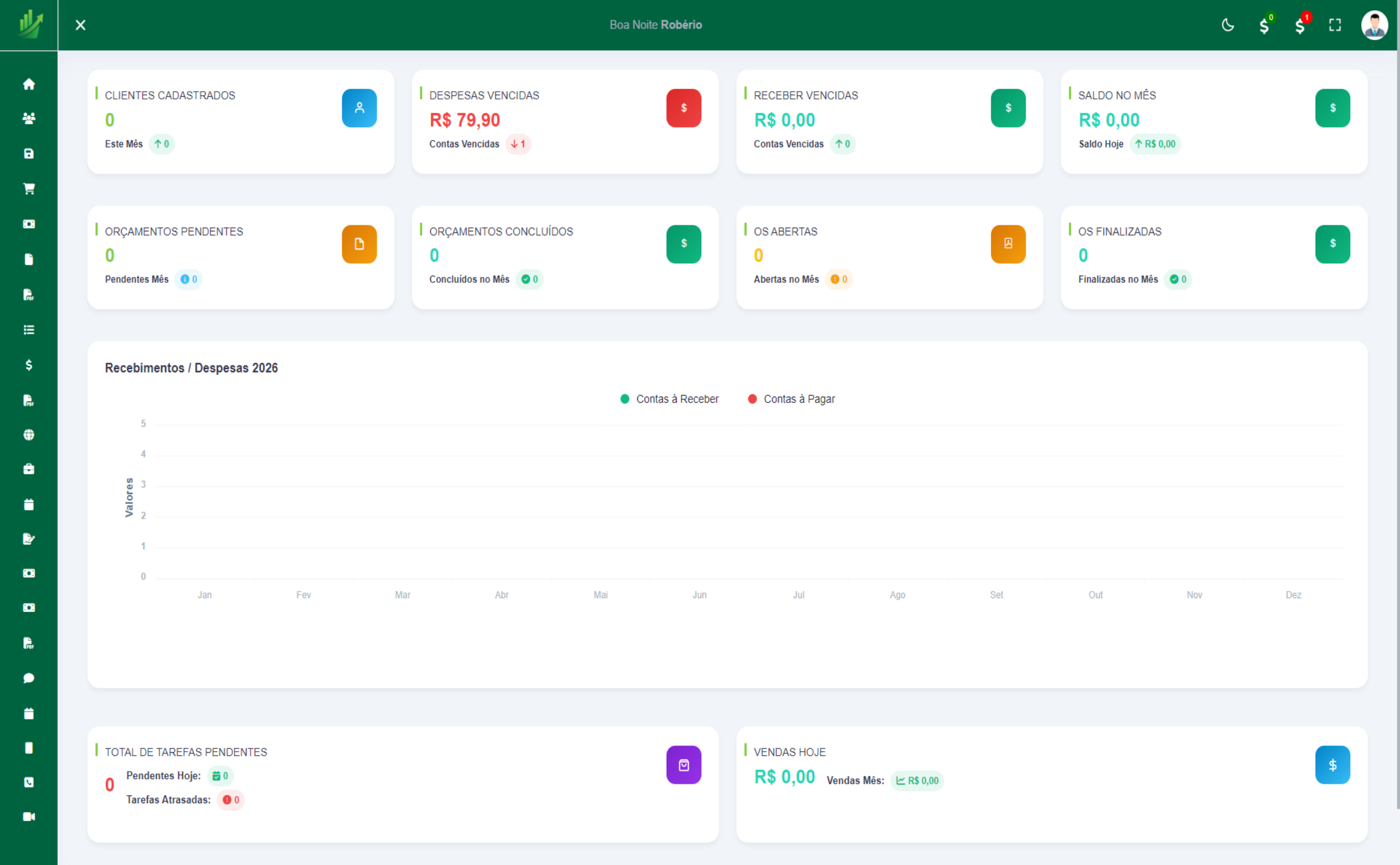Image resolution: width=1400 pixels, height=865 pixels.
Task: Open the phone sidebar icon
Action: [x=29, y=782]
